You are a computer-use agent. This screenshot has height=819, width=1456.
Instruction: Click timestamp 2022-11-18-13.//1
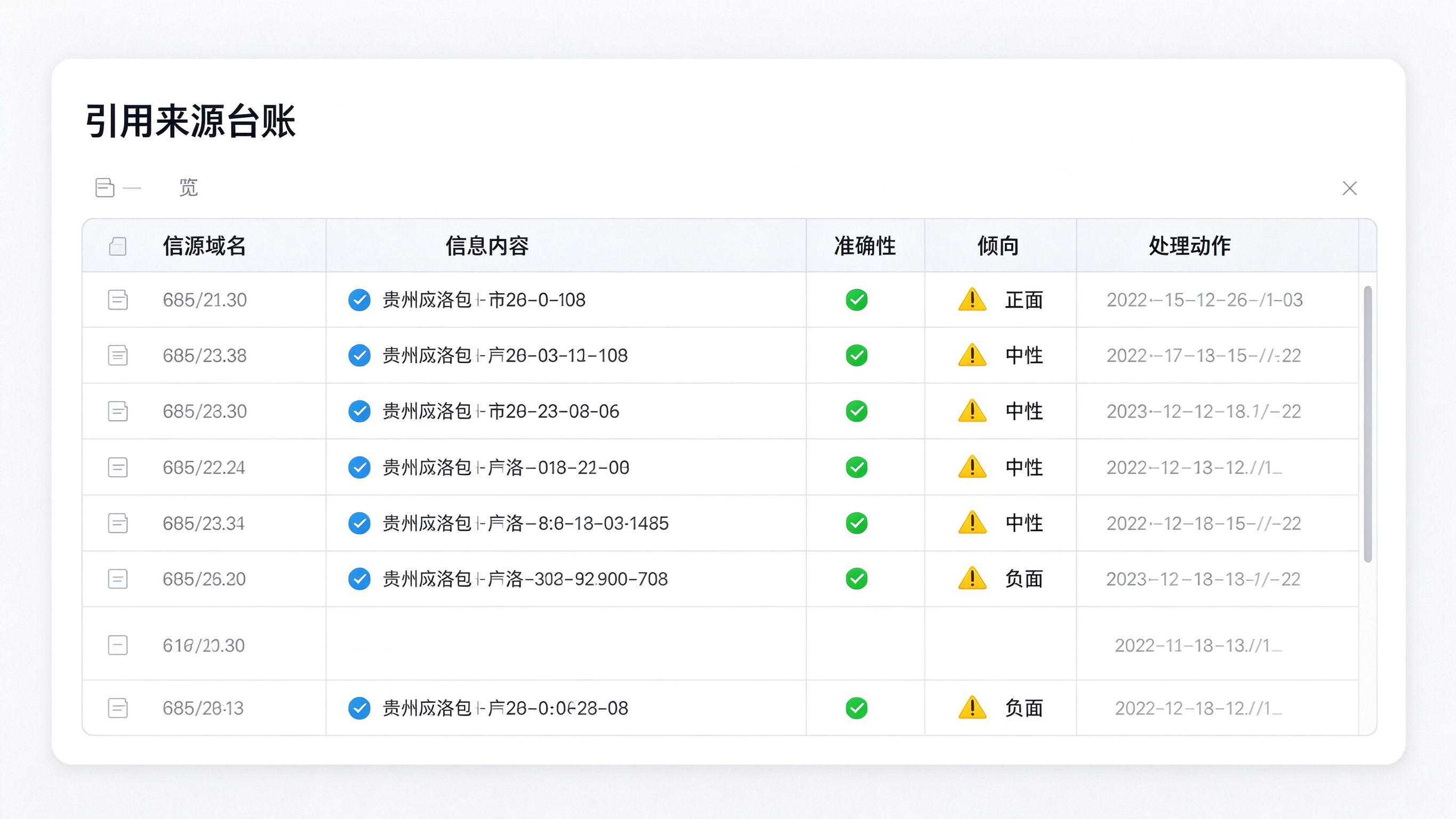point(1198,645)
